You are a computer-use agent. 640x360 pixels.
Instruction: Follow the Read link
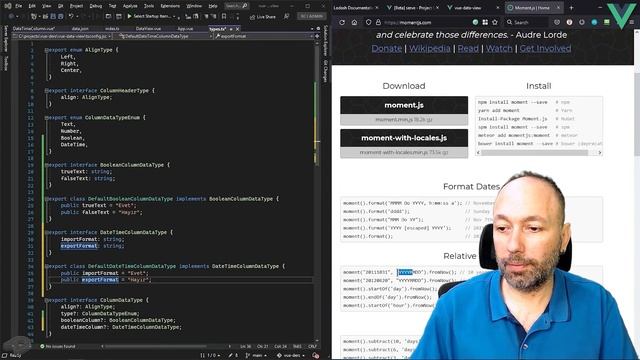tap(468, 48)
